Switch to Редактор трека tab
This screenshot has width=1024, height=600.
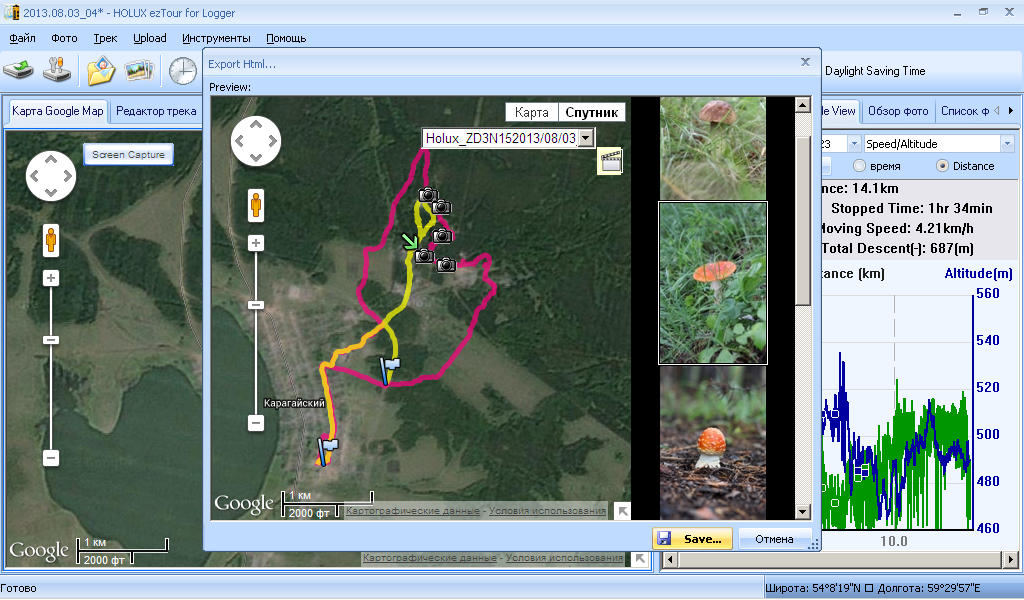coord(156,111)
